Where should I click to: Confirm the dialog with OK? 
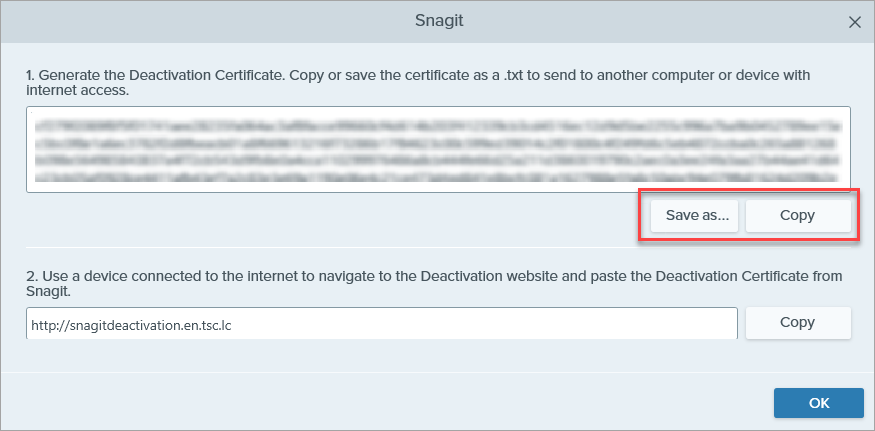818,403
